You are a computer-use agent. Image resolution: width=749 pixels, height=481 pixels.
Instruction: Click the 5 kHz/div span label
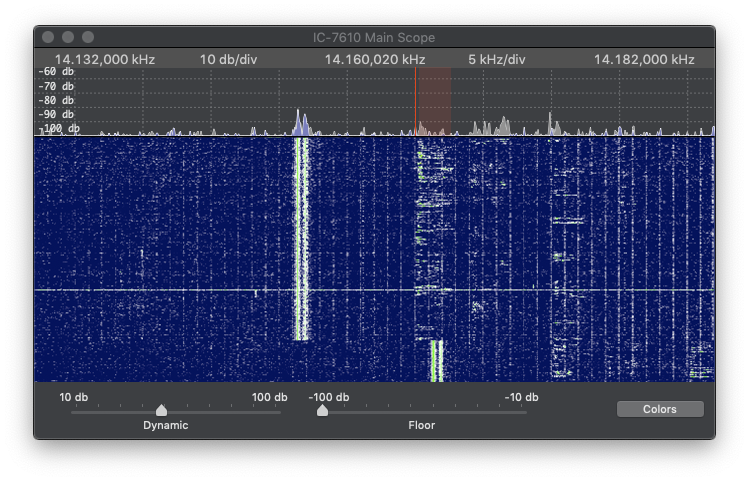point(497,59)
